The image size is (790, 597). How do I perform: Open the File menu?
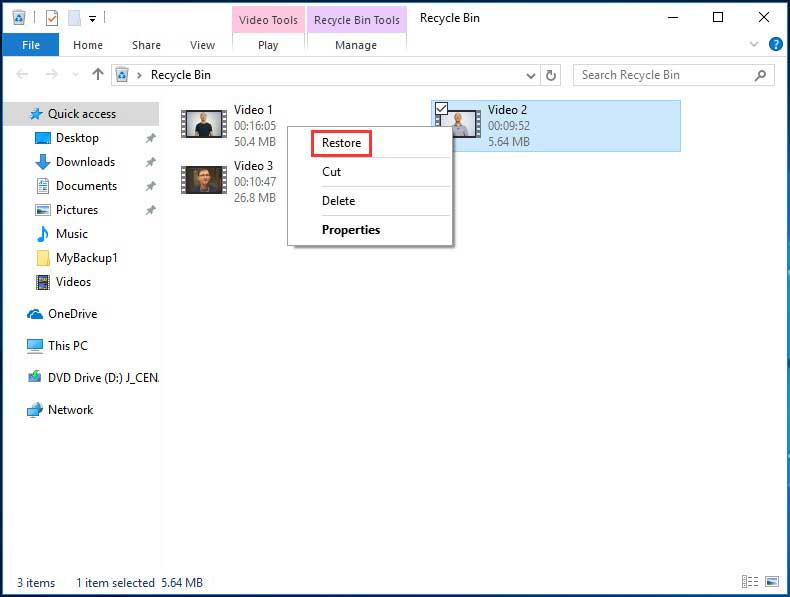coord(31,45)
